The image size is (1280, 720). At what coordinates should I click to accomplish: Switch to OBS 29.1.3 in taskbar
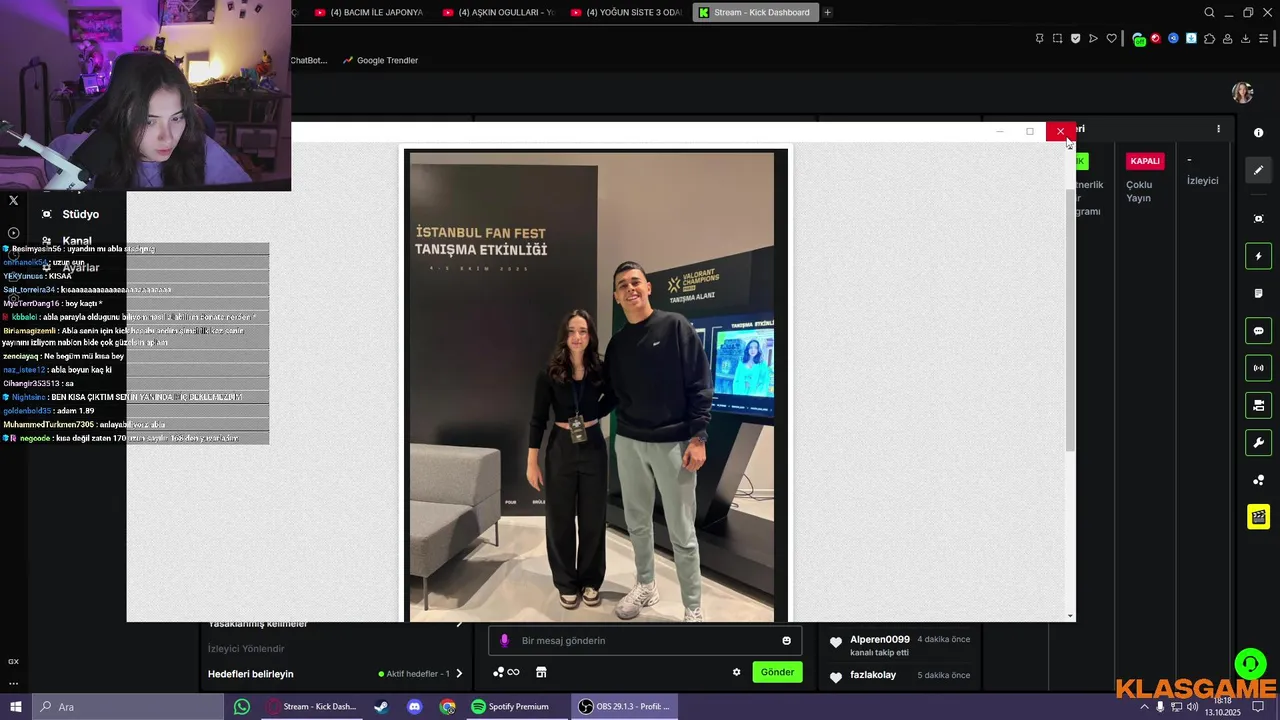[x=626, y=707]
